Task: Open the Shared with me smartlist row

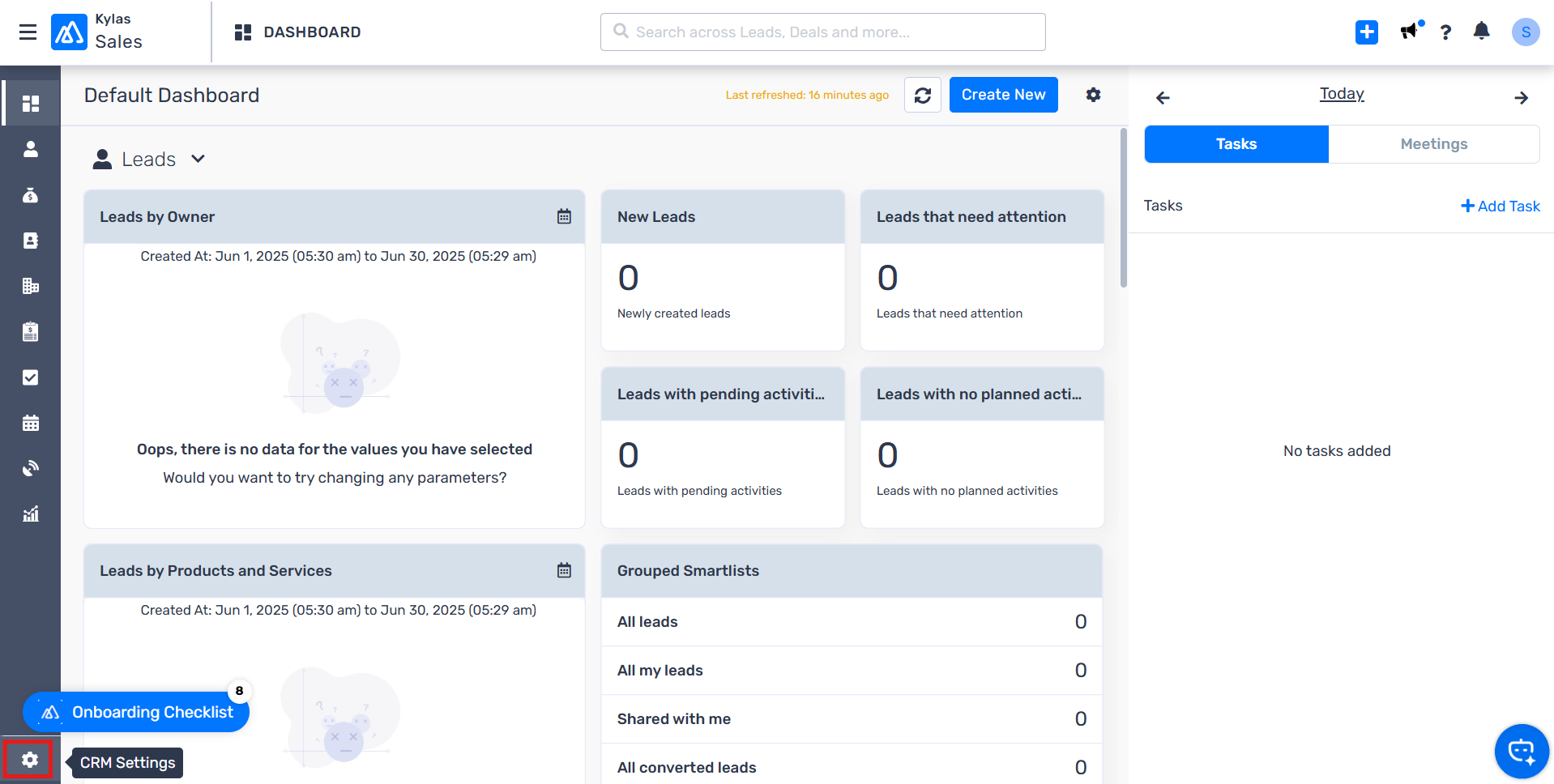Action: pyautogui.click(x=852, y=719)
